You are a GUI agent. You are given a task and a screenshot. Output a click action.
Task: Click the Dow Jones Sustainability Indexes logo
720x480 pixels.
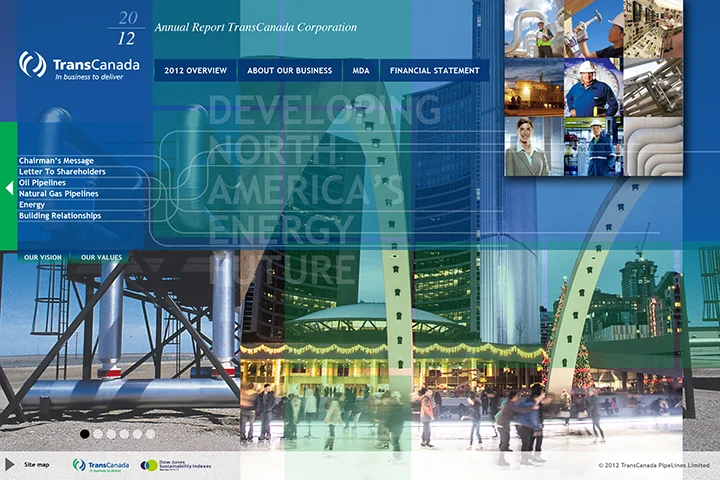[x=176, y=465]
